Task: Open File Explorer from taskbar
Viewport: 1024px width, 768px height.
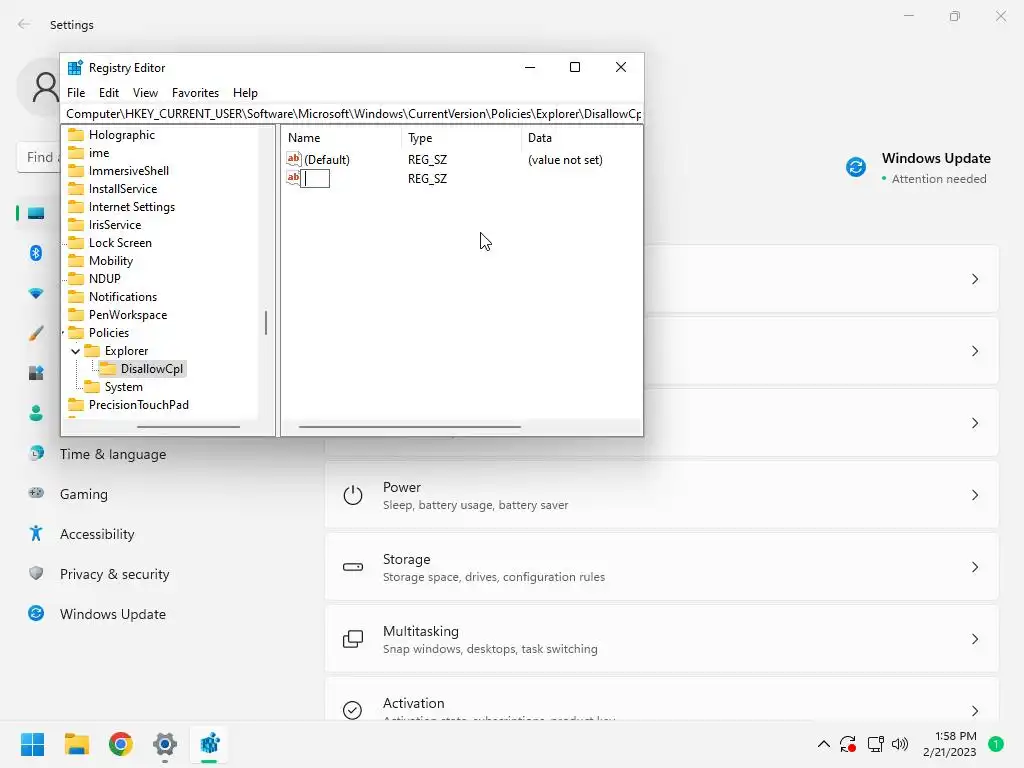Action: [76, 744]
